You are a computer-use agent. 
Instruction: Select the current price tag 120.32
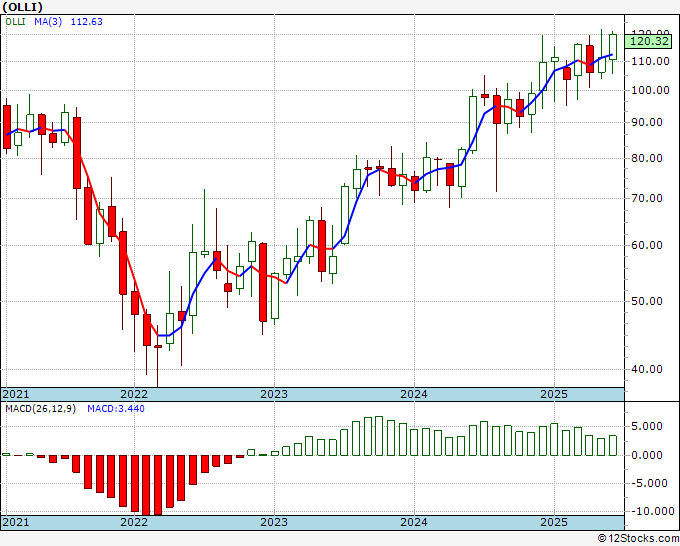click(x=649, y=42)
